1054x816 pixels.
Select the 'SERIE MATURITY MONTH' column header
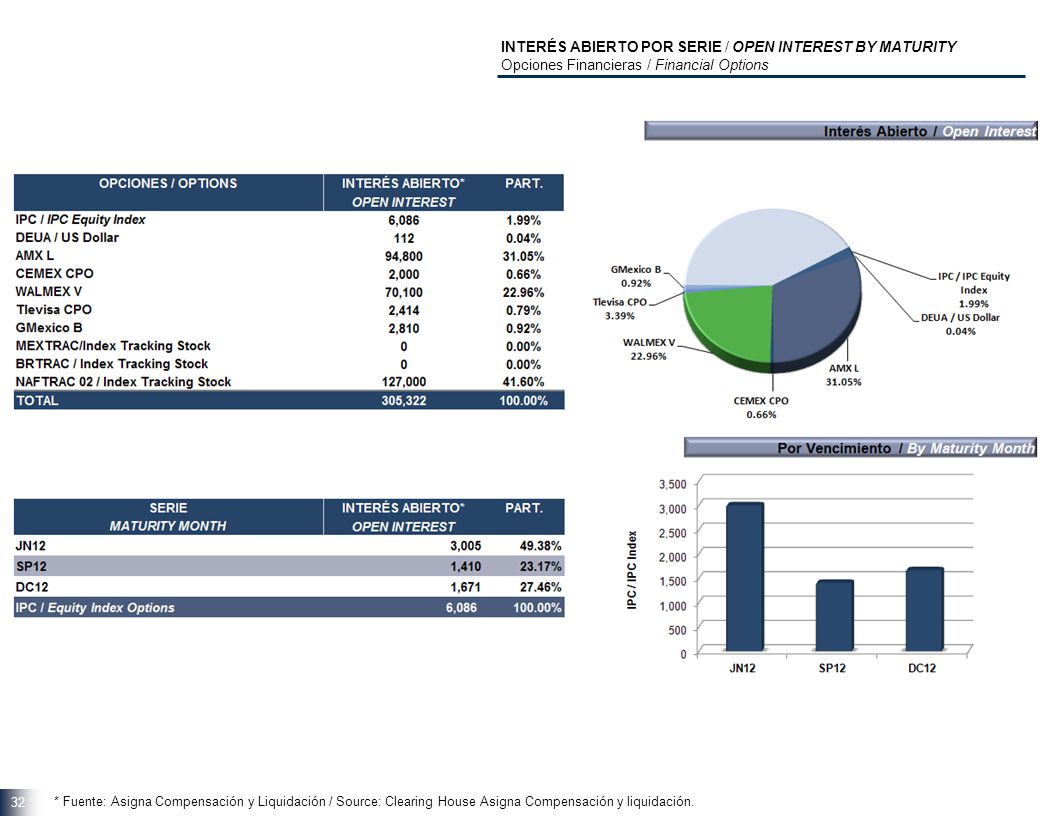pos(168,517)
